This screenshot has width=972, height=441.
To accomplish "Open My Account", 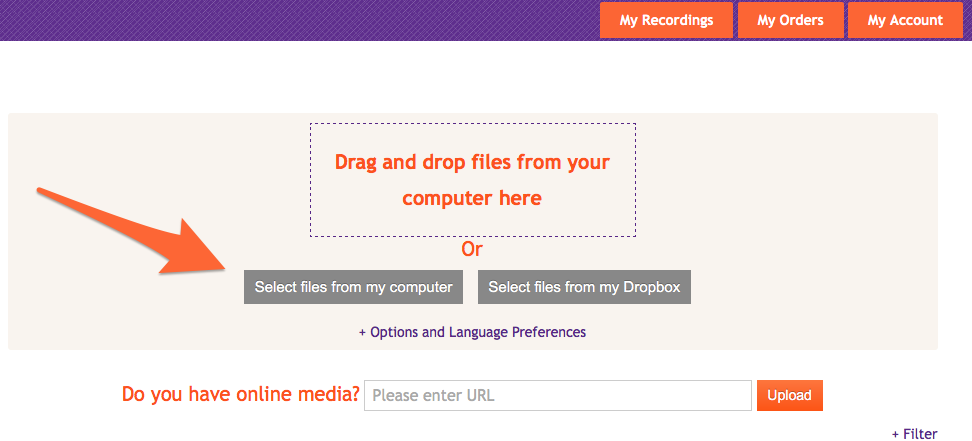I will click(x=905, y=20).
